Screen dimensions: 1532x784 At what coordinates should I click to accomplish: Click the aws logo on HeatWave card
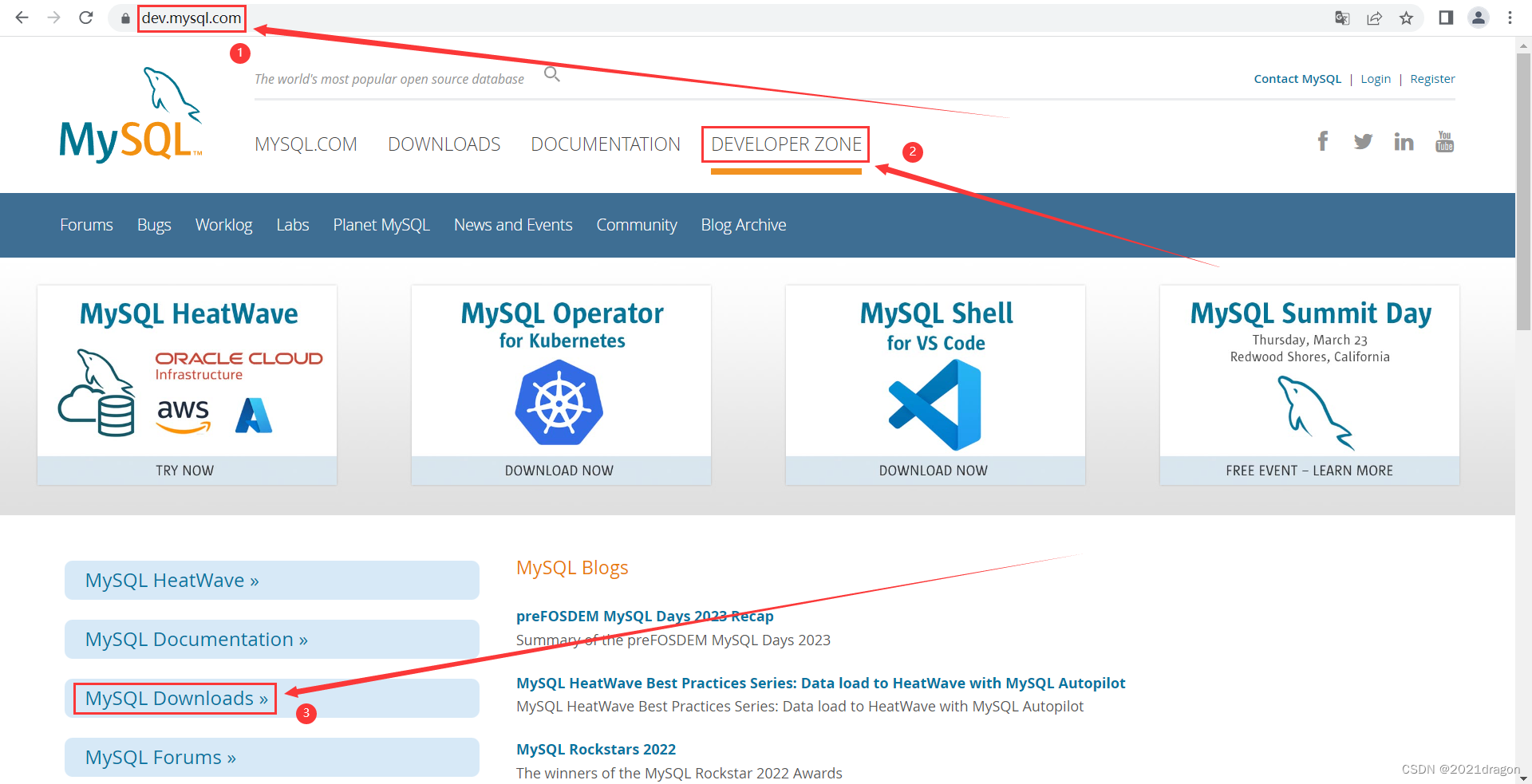tap(184, 415)
